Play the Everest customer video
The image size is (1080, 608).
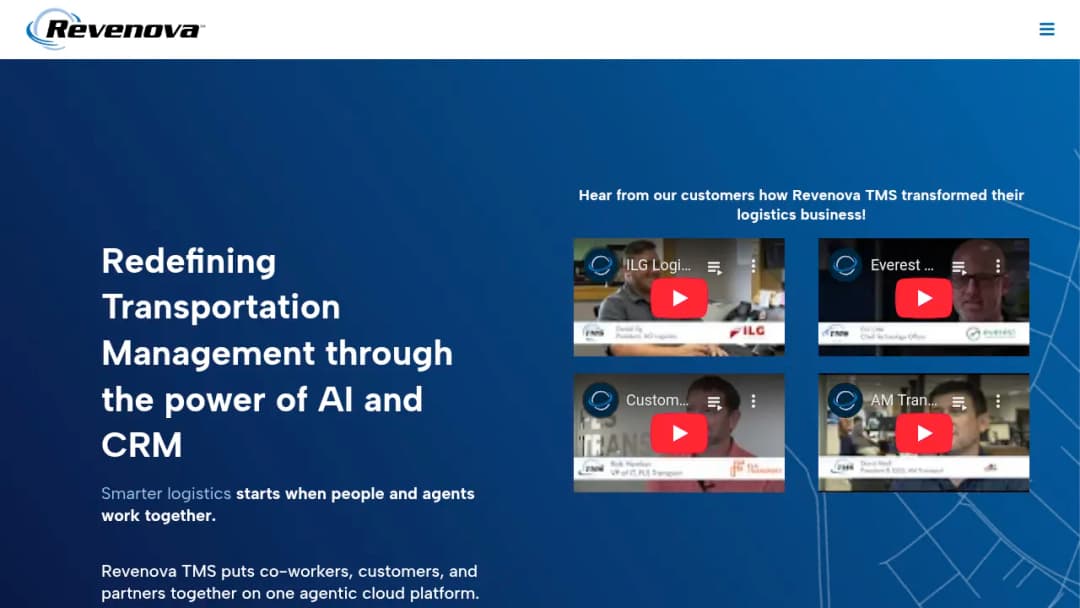924,298
